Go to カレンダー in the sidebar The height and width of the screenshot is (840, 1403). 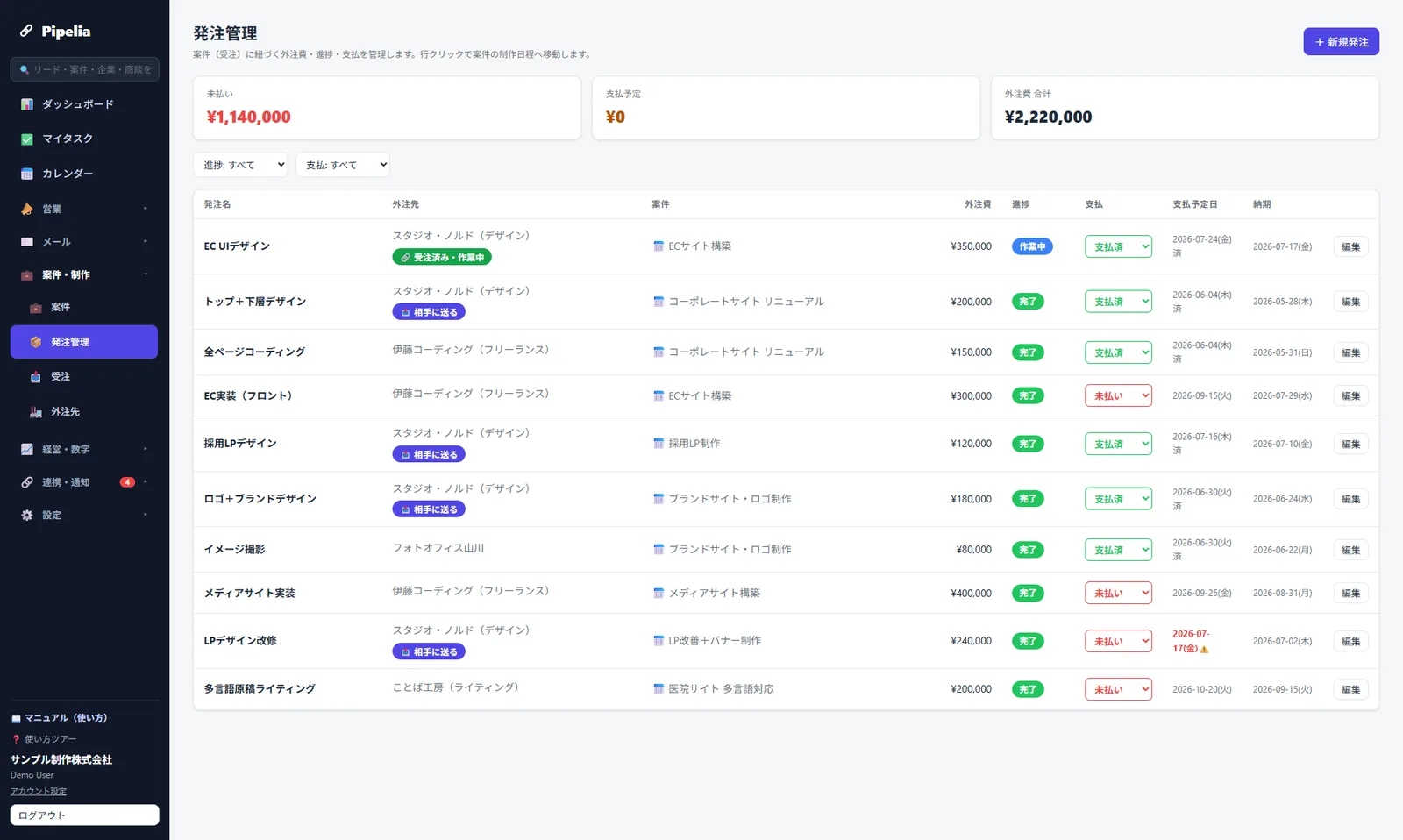pyautogui.click(x=84, y=174)
